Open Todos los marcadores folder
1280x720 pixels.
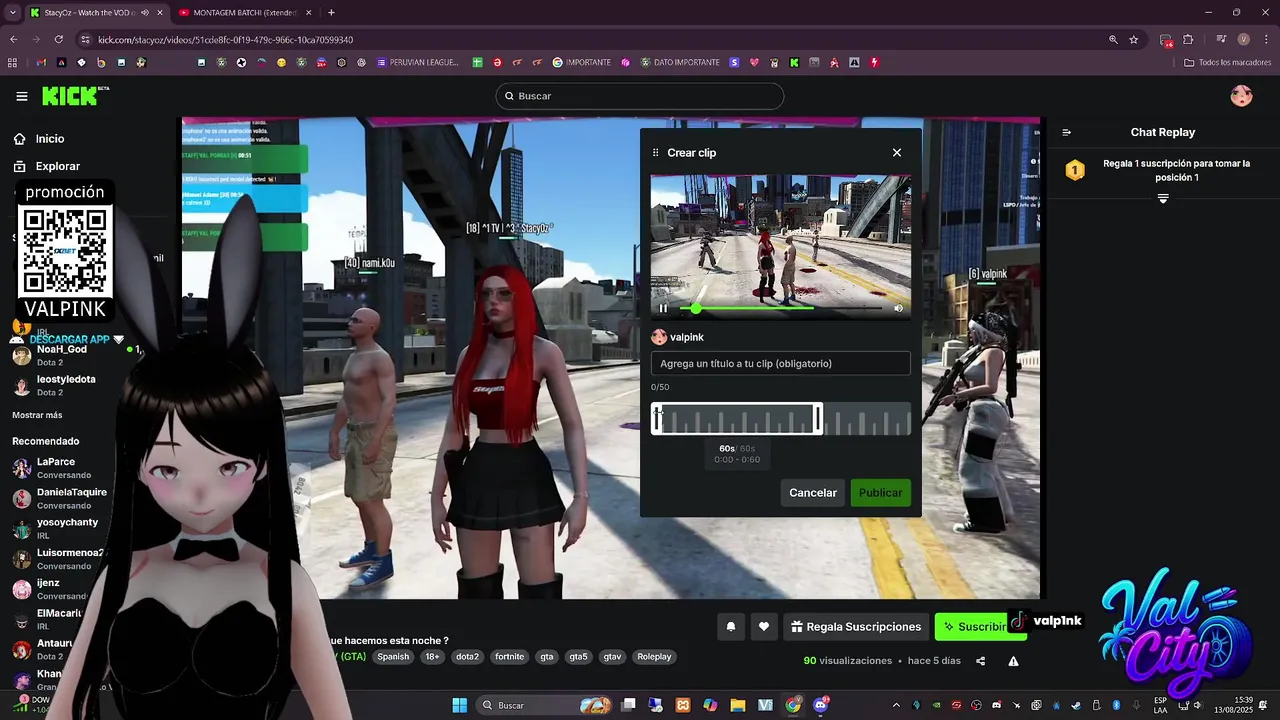pos(1227,62)
